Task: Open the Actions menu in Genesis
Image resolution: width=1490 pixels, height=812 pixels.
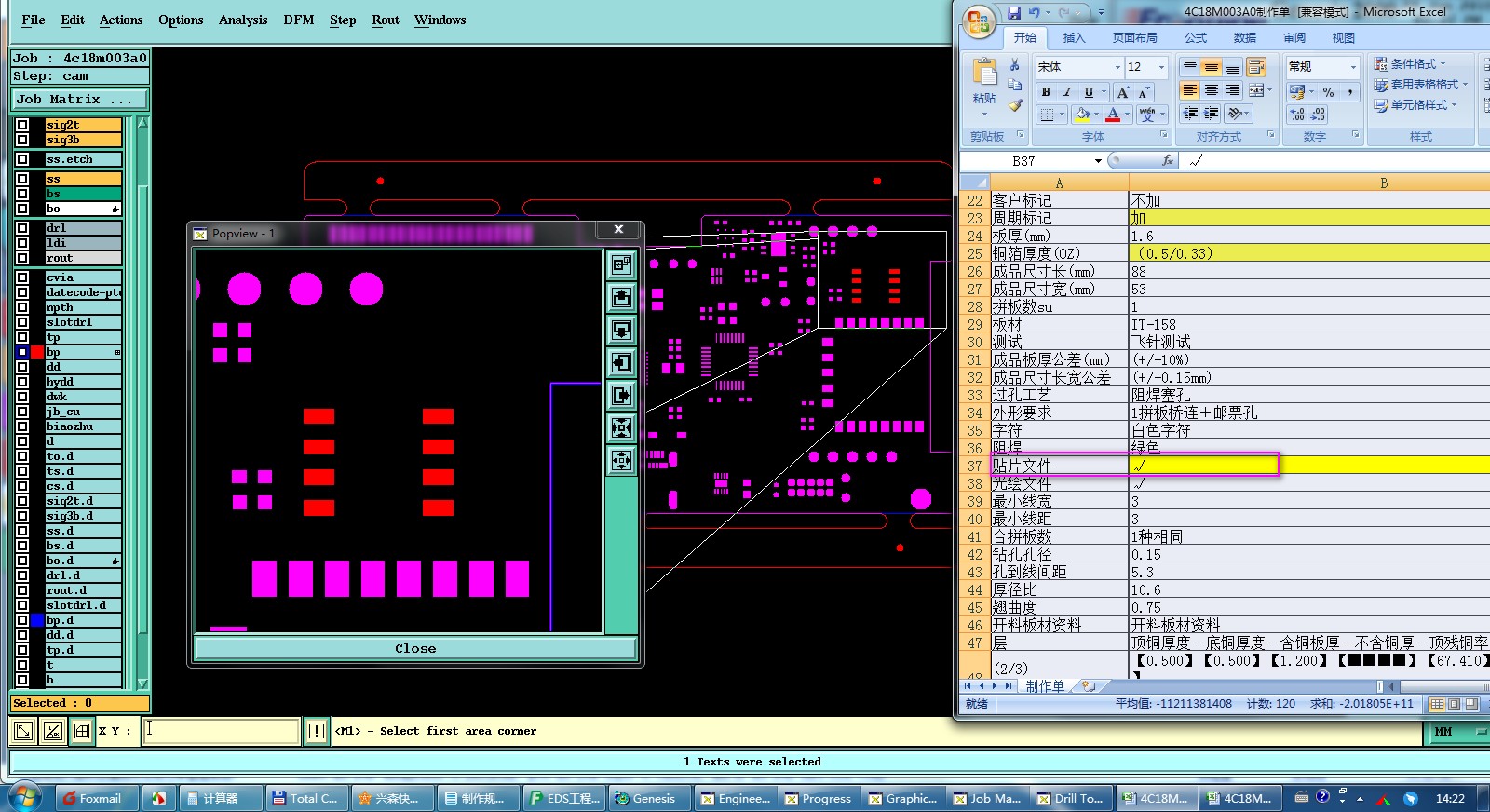Action: pyautogui.click(x=121, y=20)
